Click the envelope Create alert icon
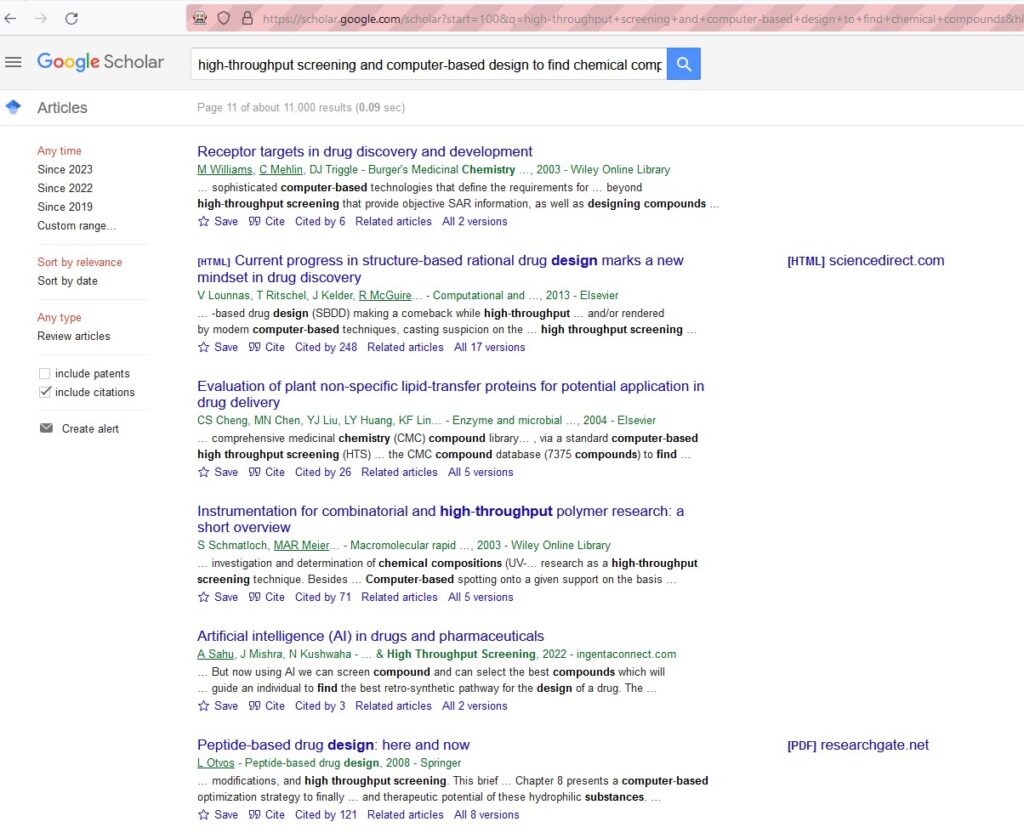 pos(46,429)
